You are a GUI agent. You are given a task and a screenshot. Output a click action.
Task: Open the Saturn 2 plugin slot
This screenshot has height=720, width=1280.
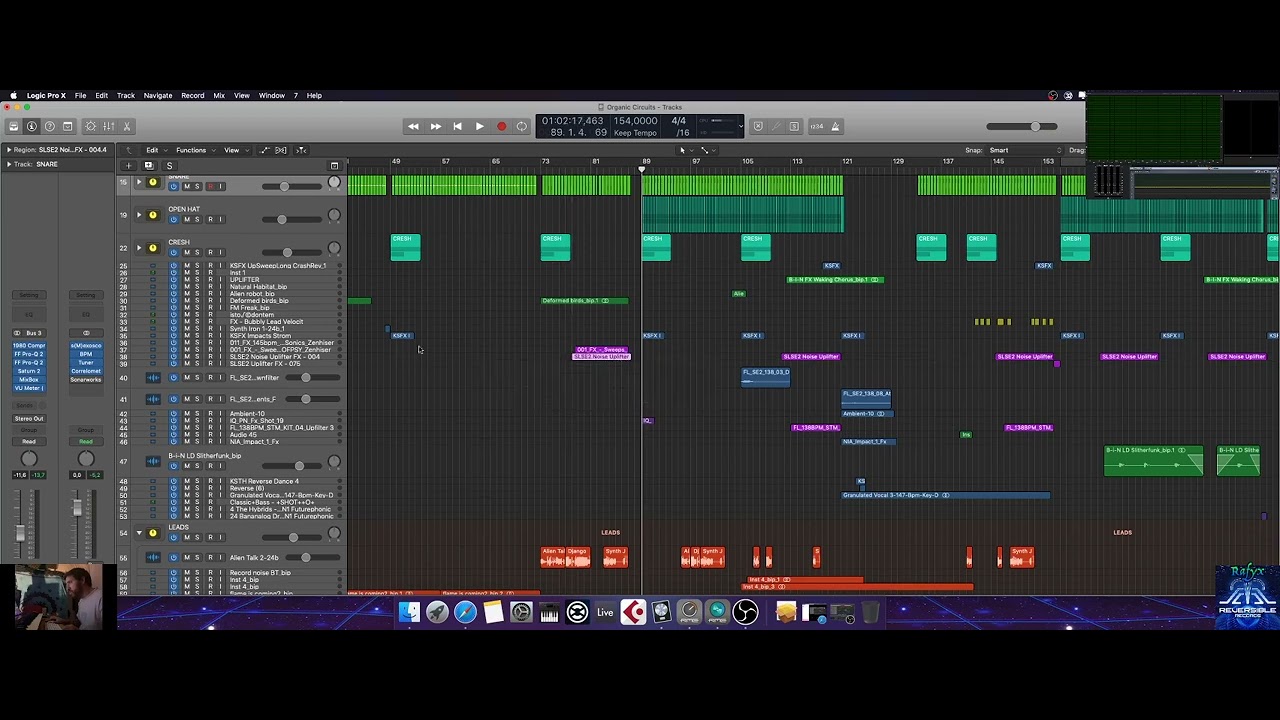[29, 371]
